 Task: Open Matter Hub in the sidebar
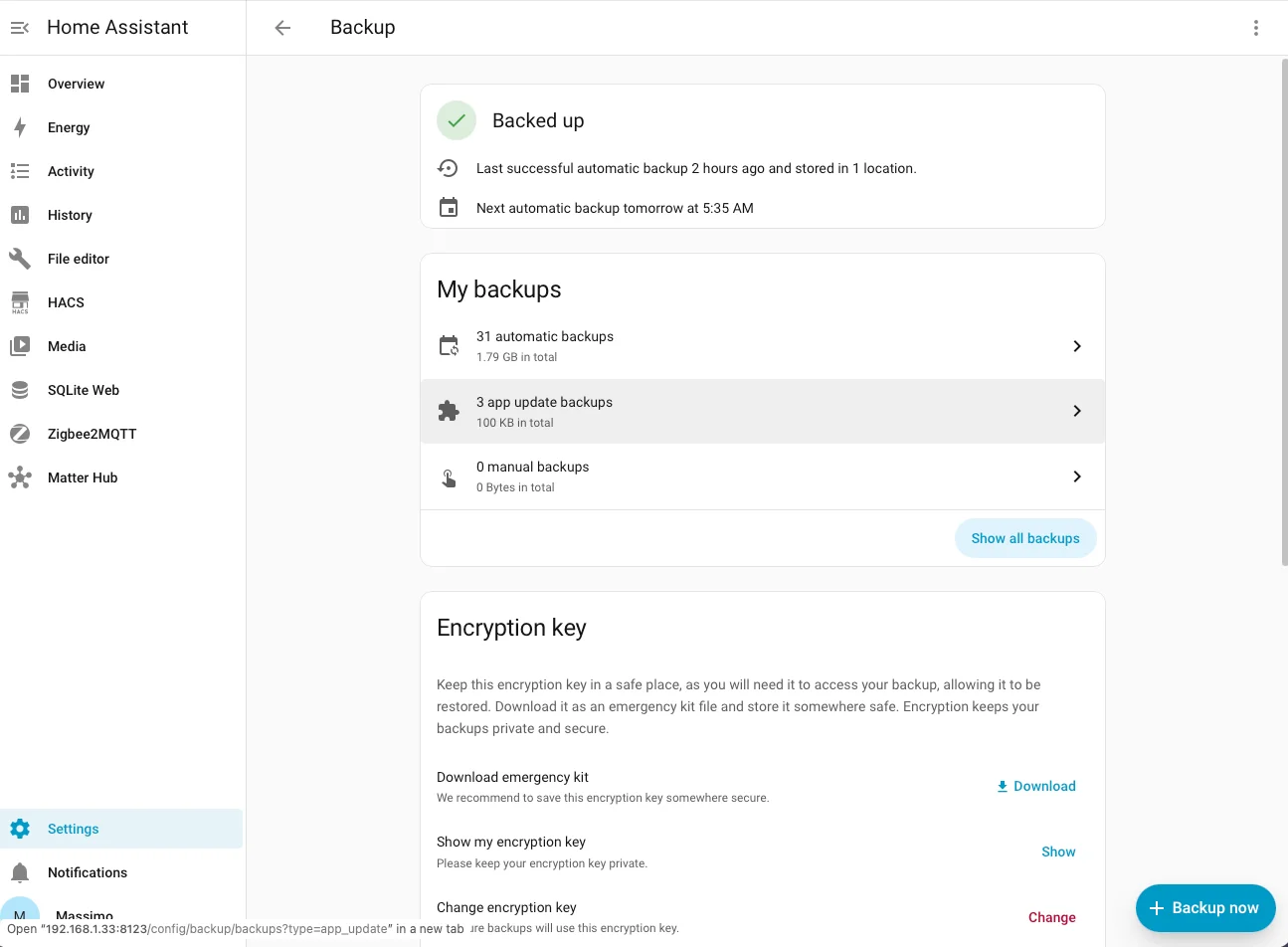pos(122,477)
